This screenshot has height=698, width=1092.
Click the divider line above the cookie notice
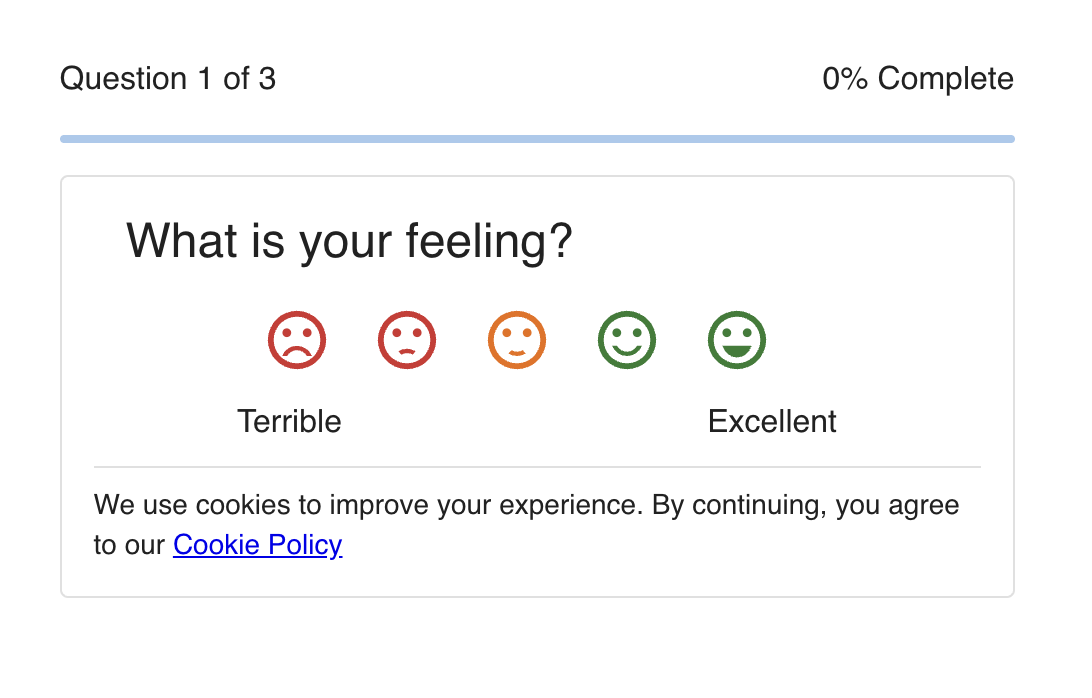[x=537, y=467]
